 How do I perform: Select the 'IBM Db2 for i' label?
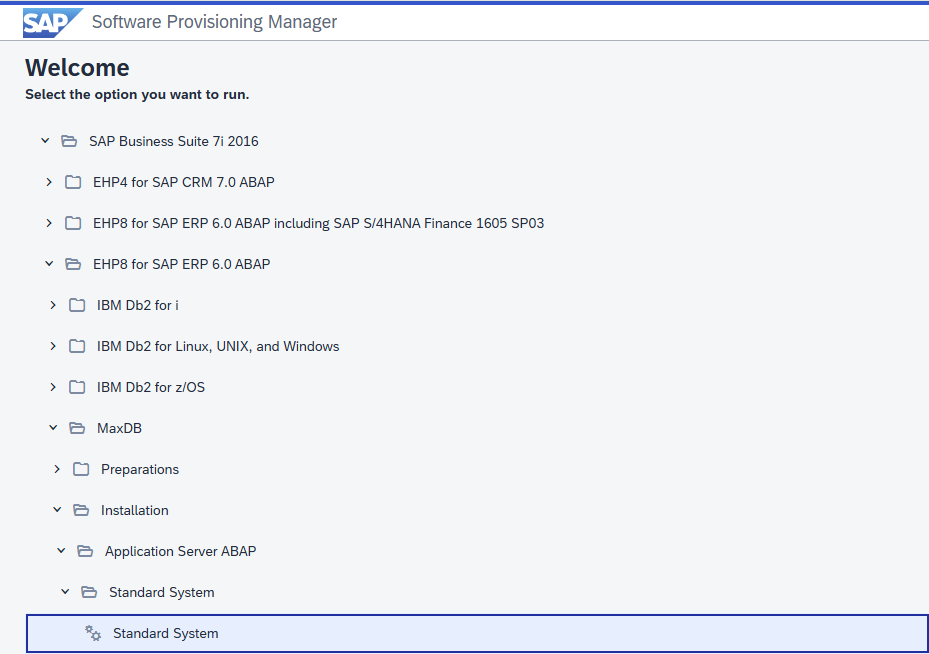(137, 305)
